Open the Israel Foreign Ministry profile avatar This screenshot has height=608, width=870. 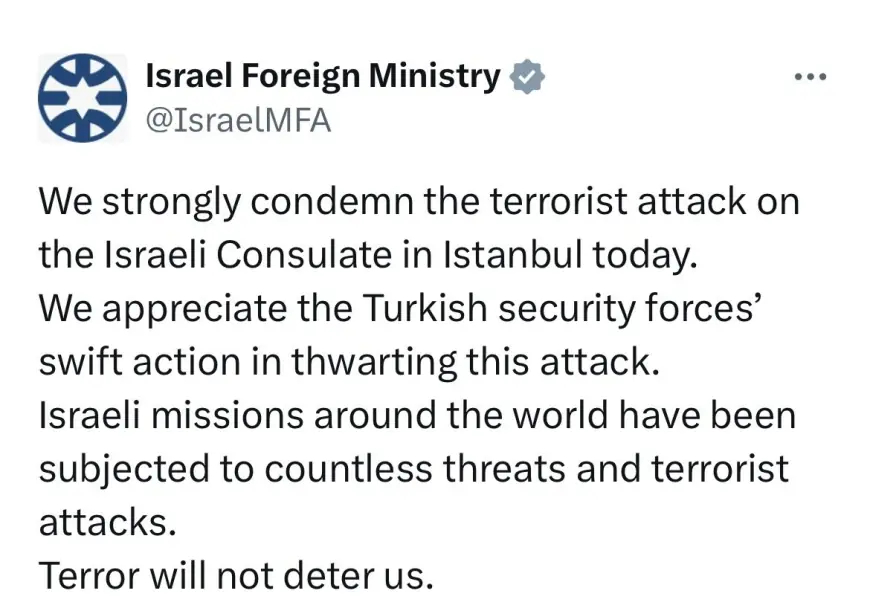82,98
